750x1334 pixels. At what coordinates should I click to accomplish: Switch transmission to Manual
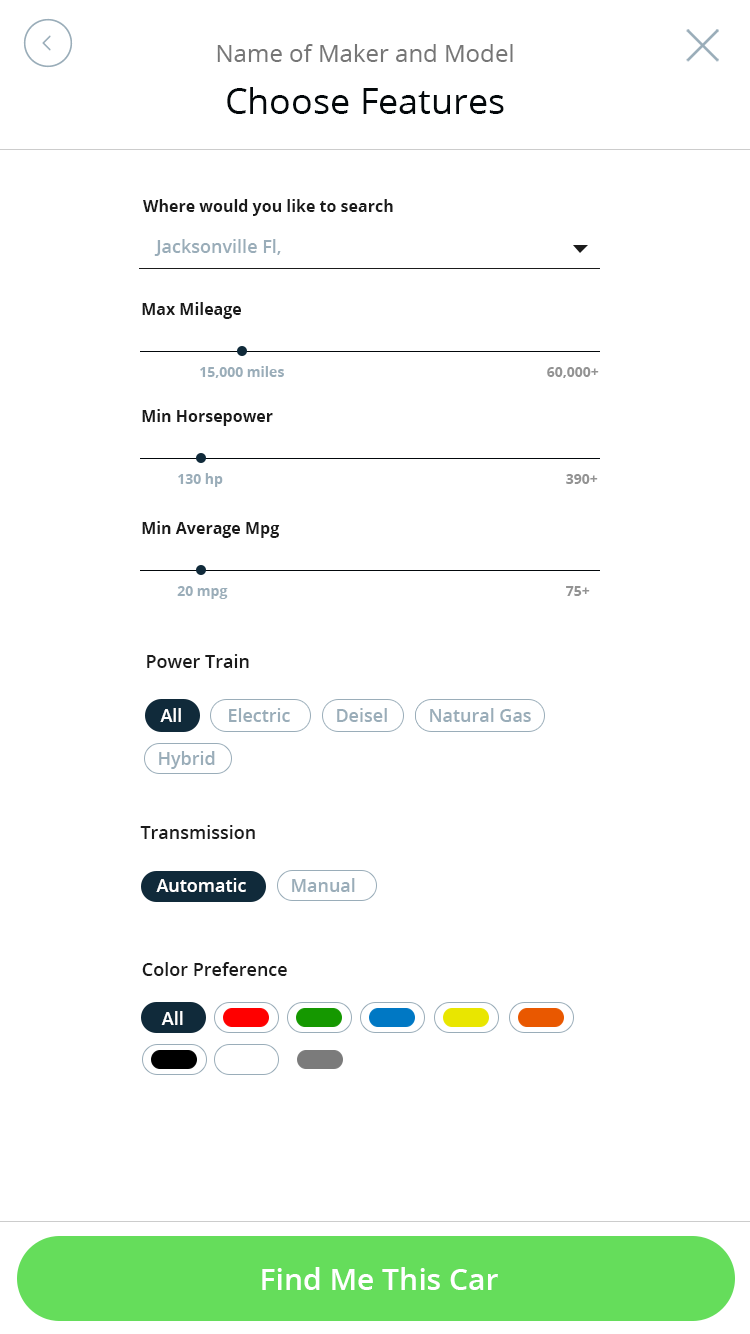327,886
